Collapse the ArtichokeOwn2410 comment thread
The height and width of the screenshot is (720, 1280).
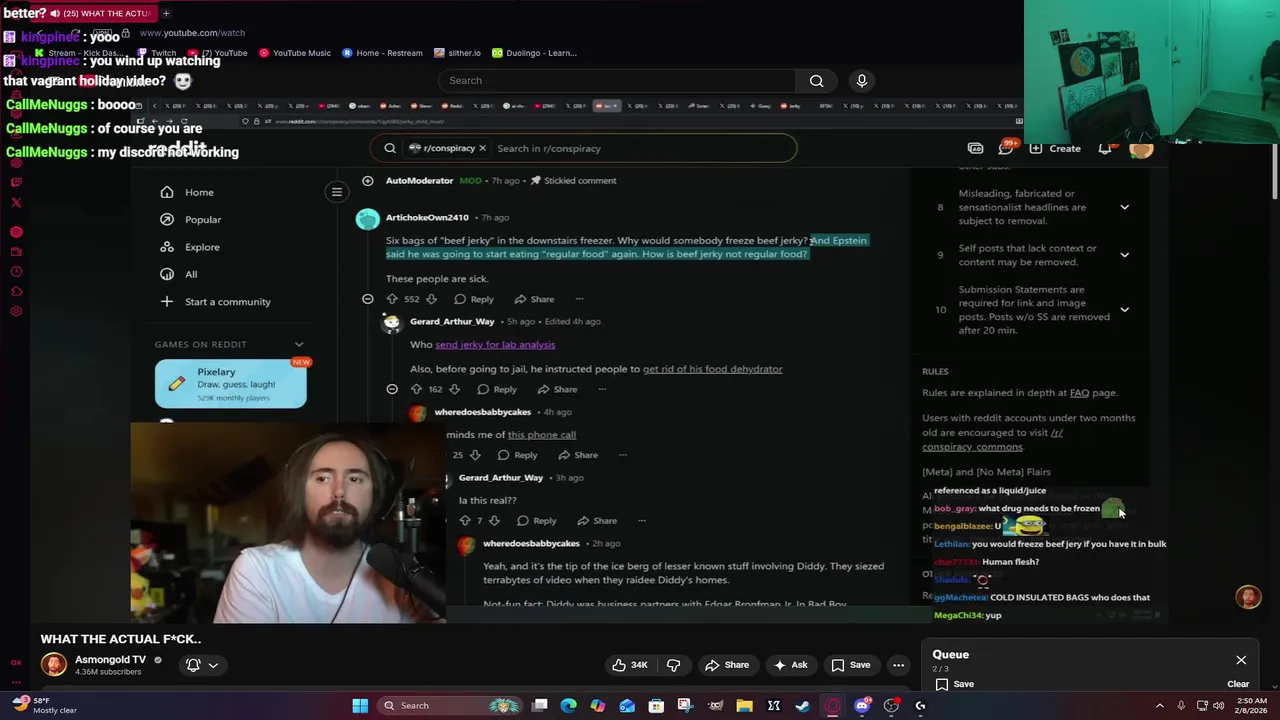[x=368, y=299]
